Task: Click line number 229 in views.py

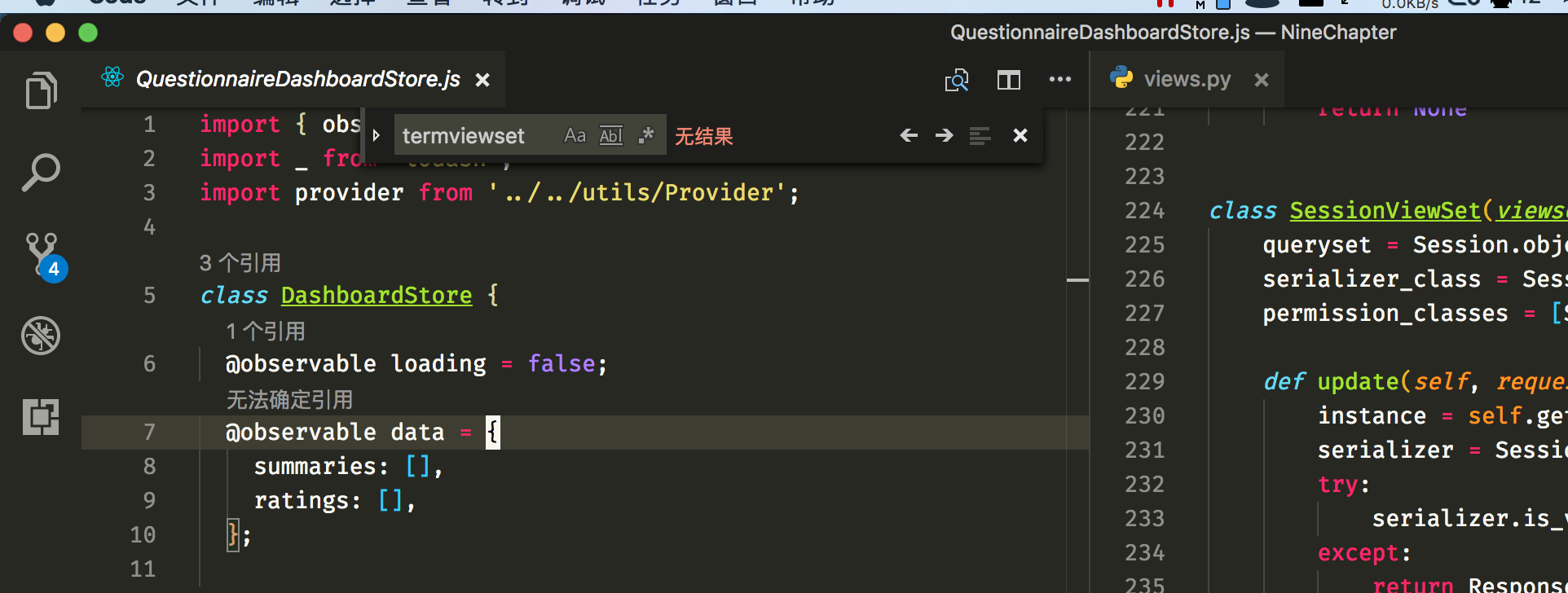Action: (x=1144, y=381)
